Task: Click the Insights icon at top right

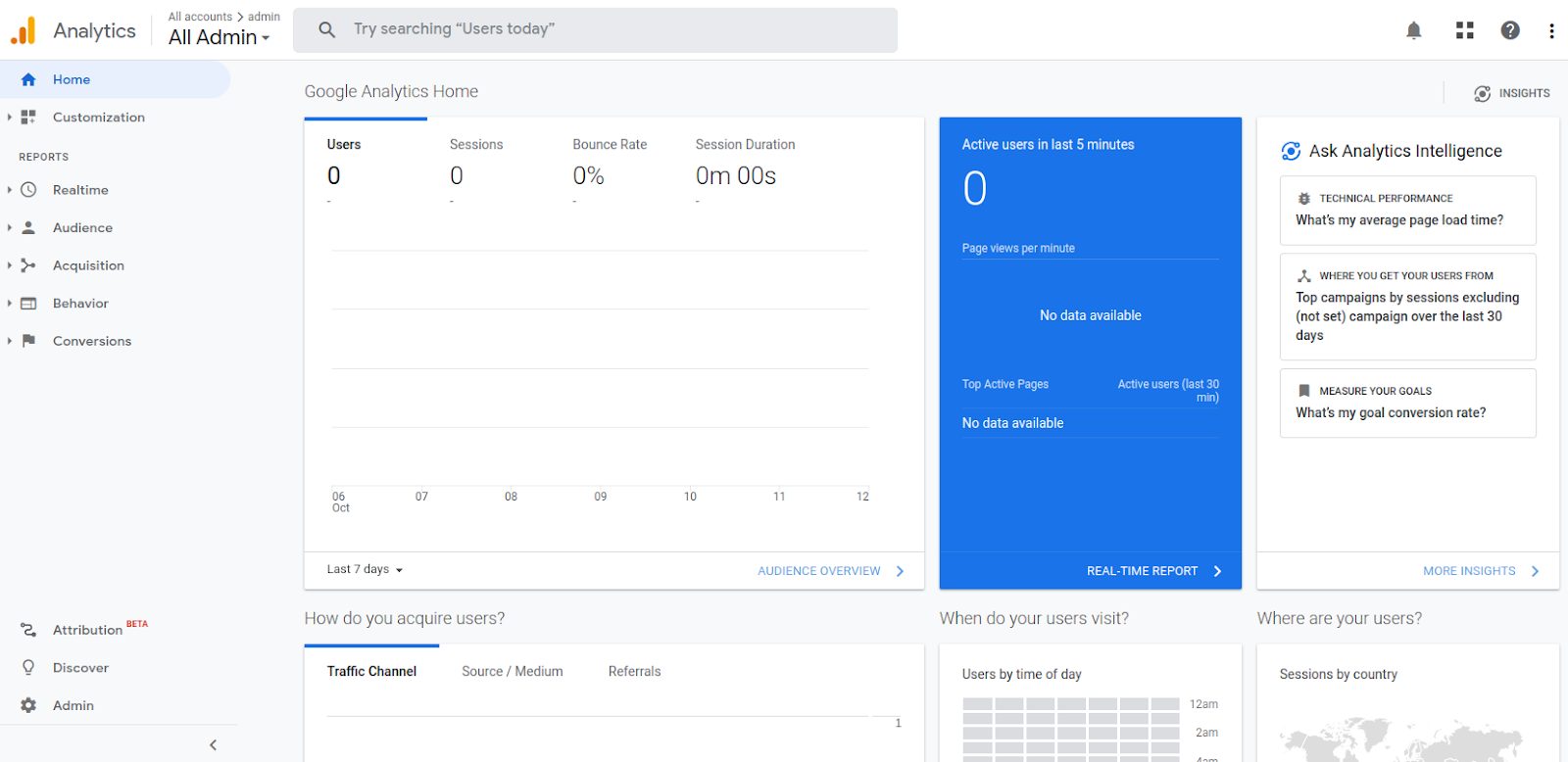Action: (1482, 93)
